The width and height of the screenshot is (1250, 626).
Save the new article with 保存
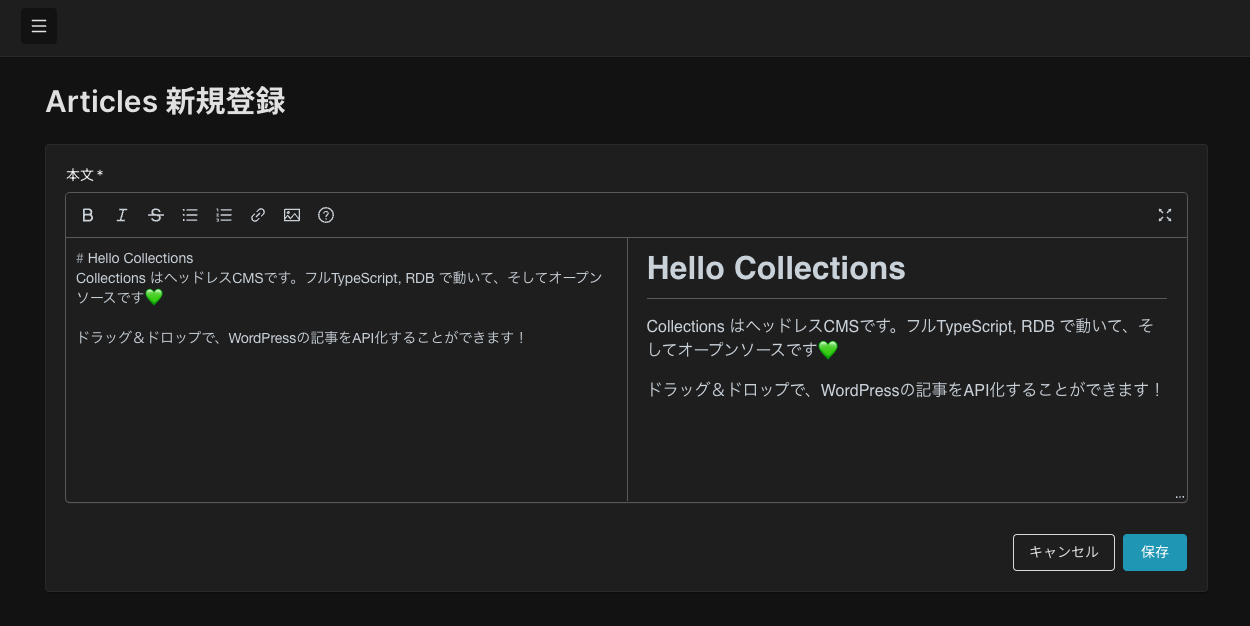(1154, 552)
